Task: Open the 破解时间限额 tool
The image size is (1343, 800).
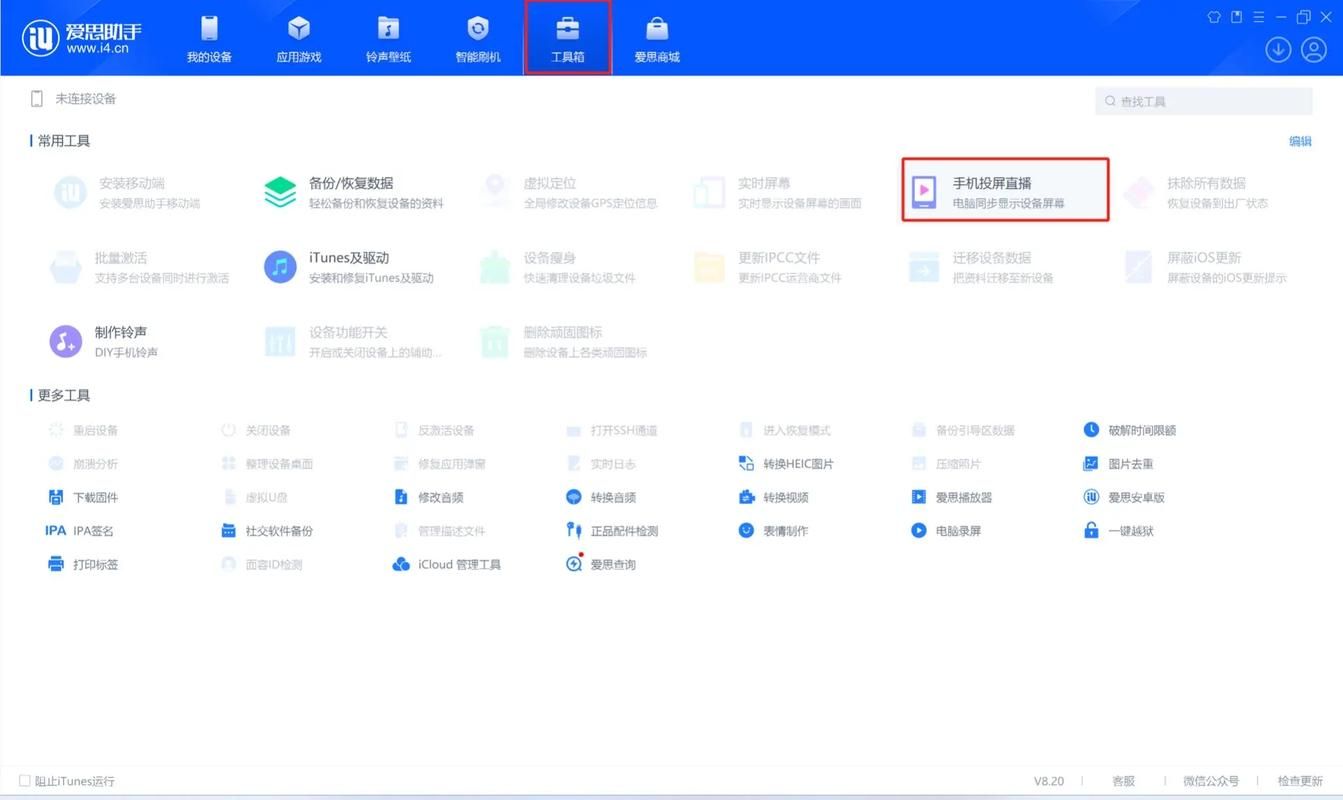Action: [1130, 430]
